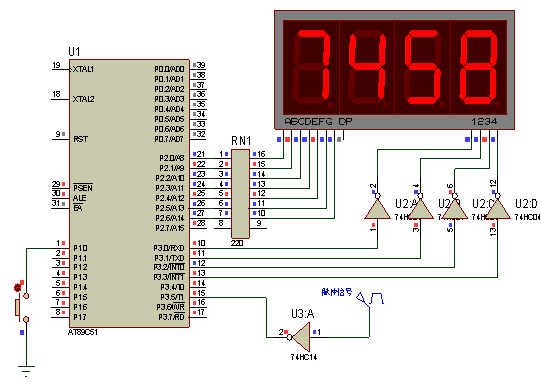Click the EA pin label
Image resolution: width=541 pixels, height=387 pixels.
point(78,208)
